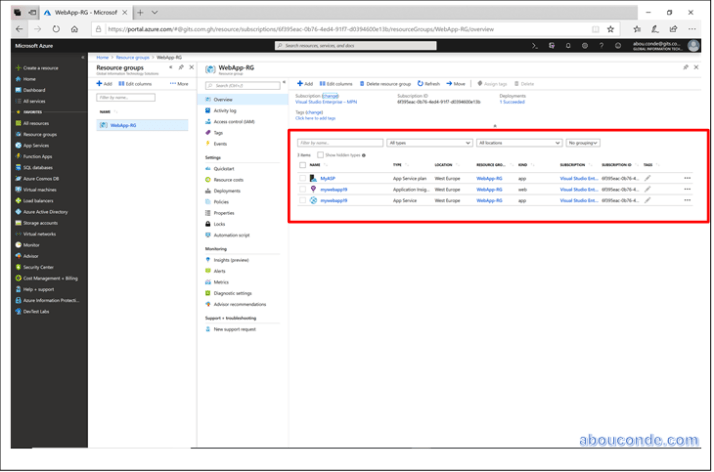Screen dimensions: 714x472
Task: Edit tags pencil icon for MyASP row
Action: [x=648, y=178]
